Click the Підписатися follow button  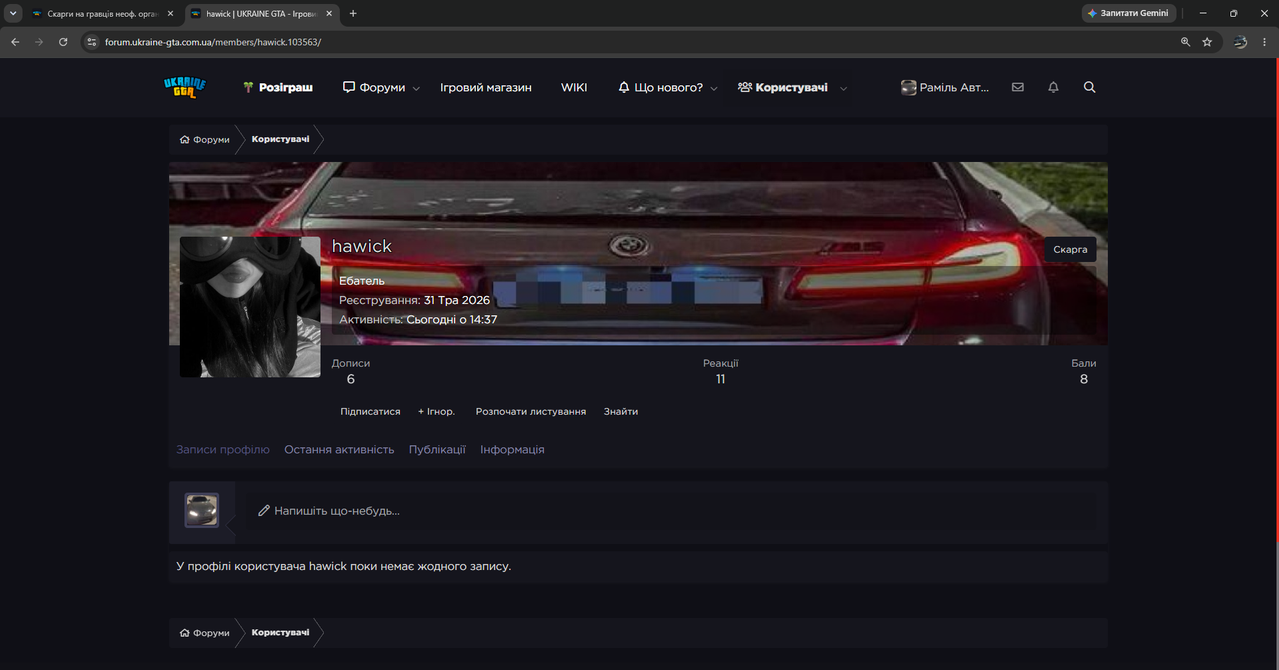coord(370,411)
